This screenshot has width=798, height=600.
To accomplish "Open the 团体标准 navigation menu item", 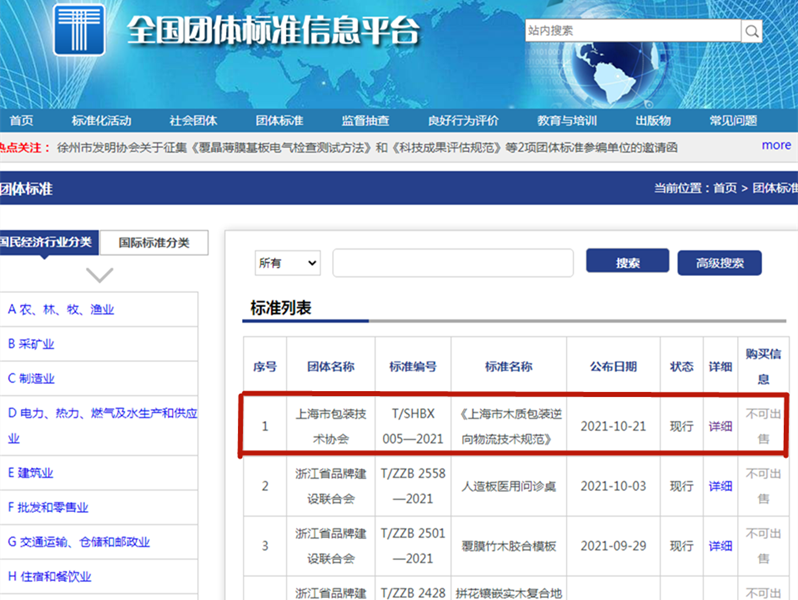I will coord(279,121).
